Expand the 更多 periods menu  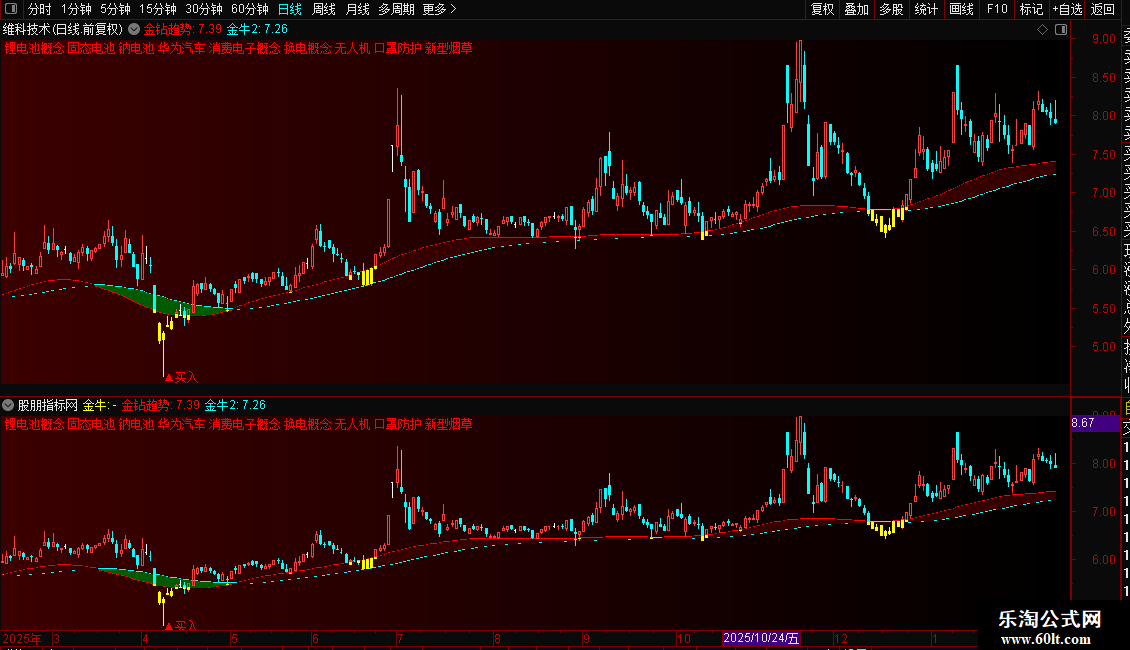click(439, 9)
